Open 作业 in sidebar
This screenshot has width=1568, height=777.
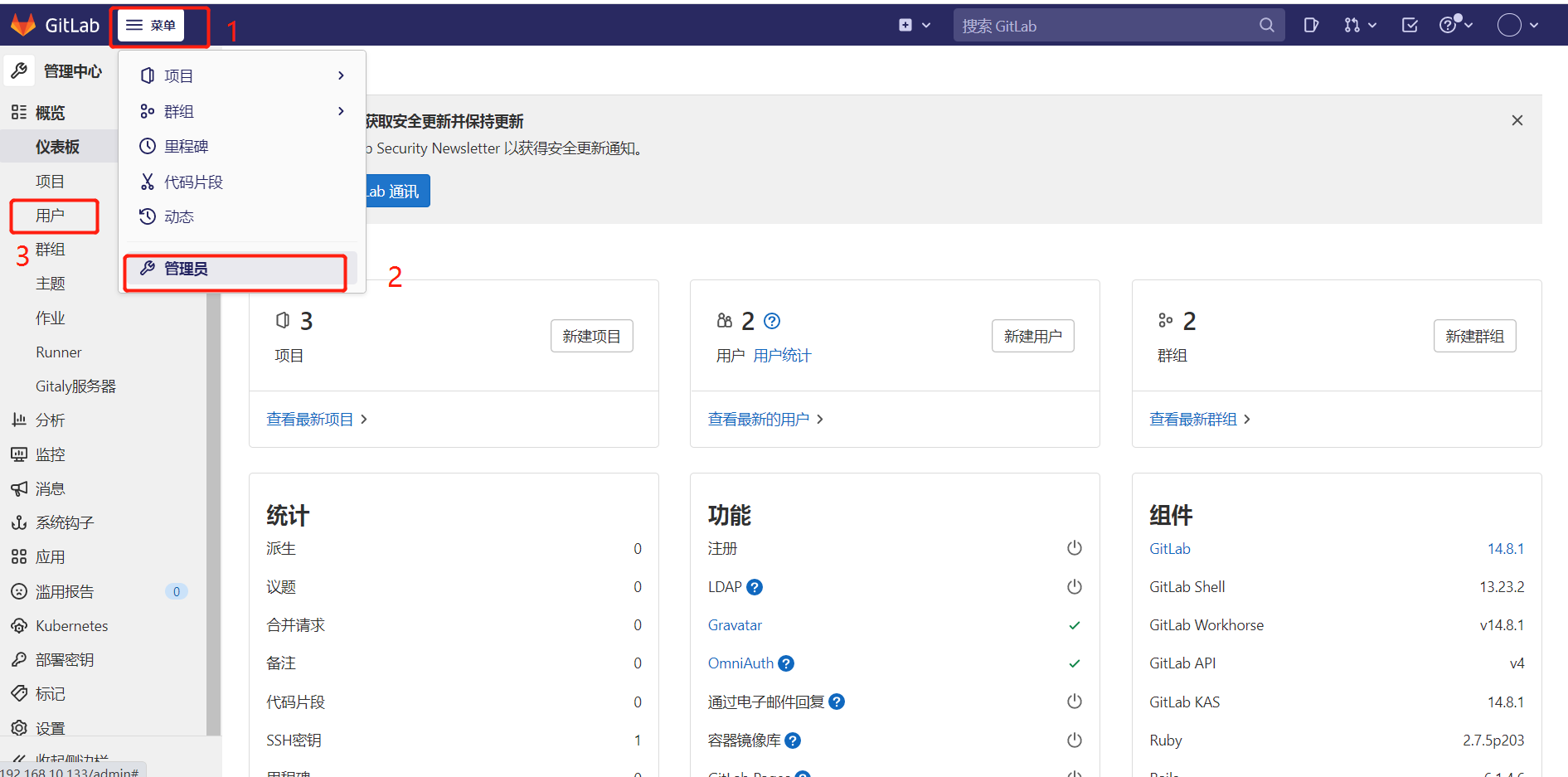click(51, 318)
